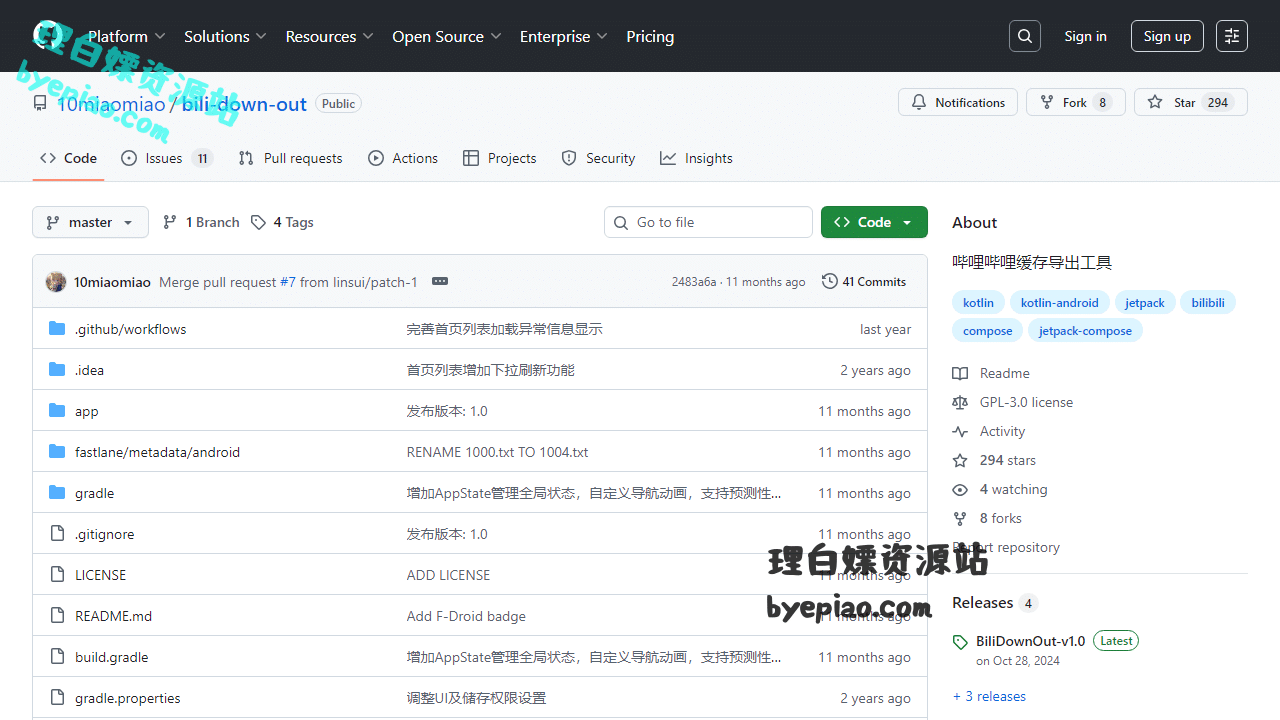Screen dimensions: 1280x720
Task: Click the Notifications bell button
Action: click(958, 102)
